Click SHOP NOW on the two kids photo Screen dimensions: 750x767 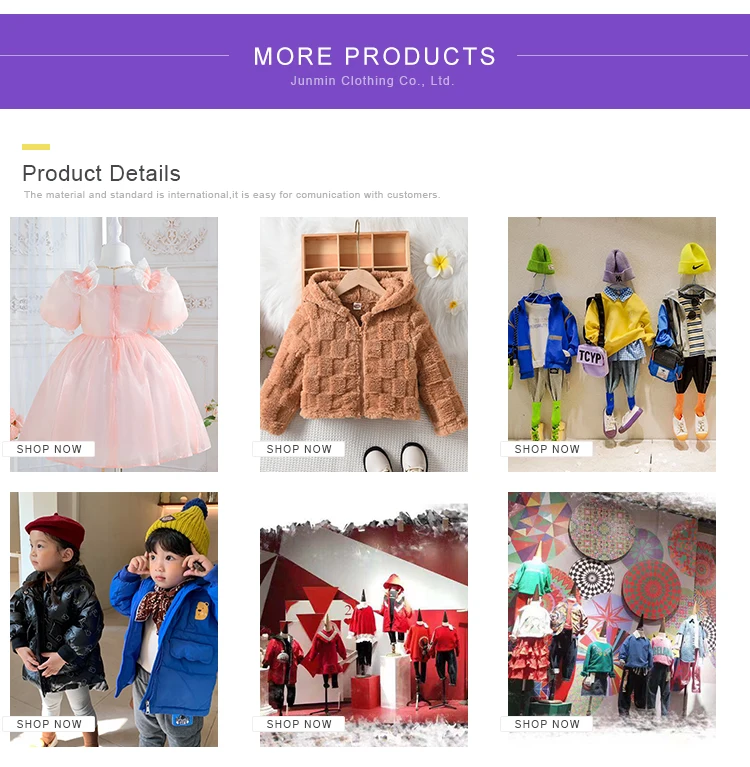click(x=49, y=724)
